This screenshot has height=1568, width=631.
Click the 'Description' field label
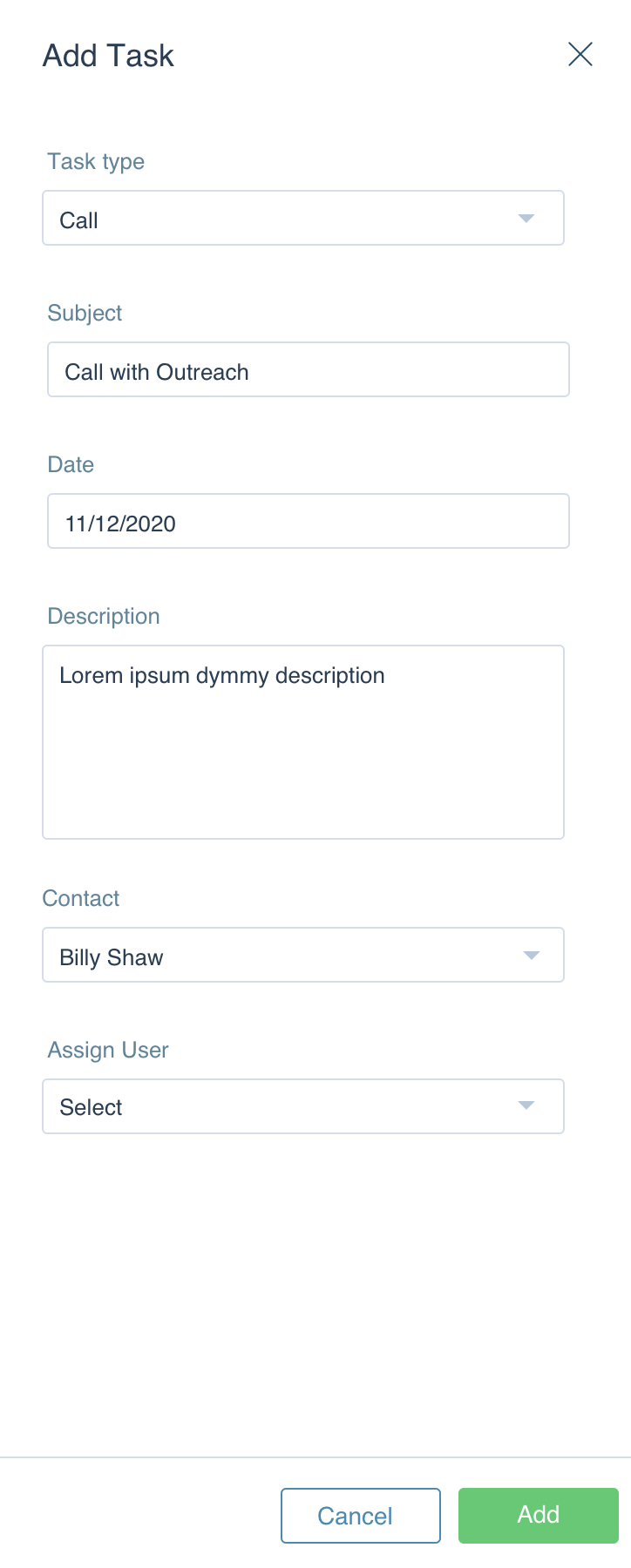pos(104,617)
